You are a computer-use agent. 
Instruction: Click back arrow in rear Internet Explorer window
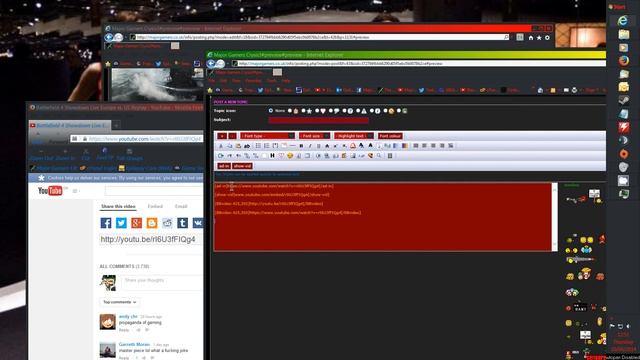109,37
